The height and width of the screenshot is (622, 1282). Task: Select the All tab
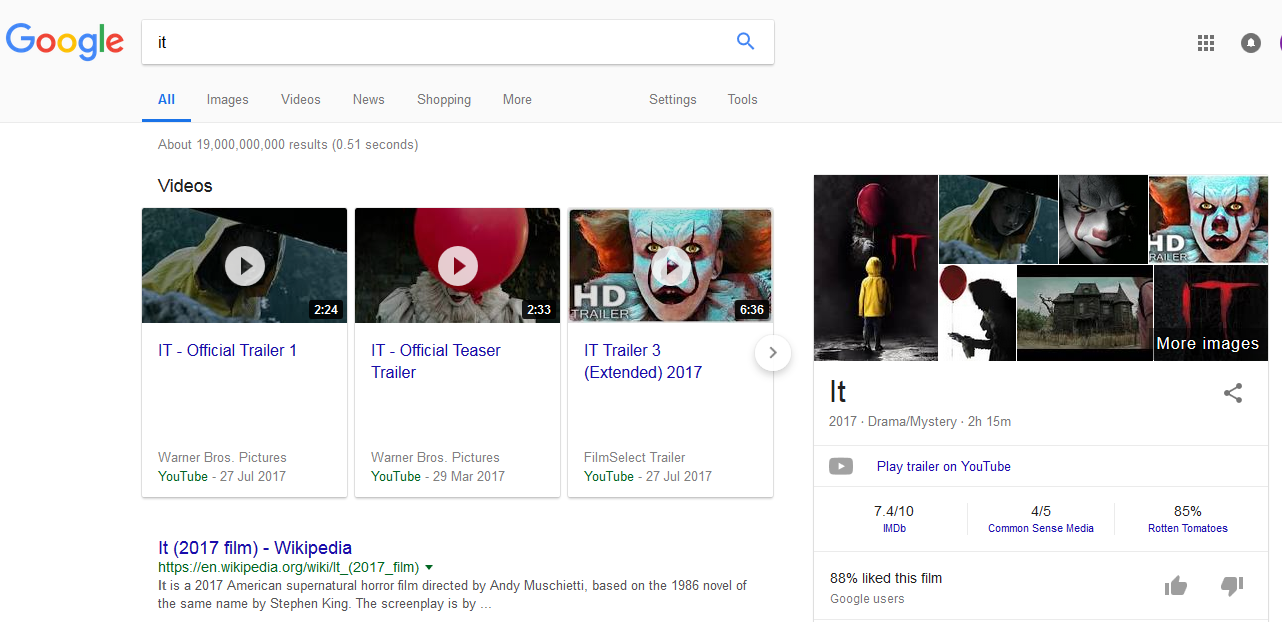point(166,99)
